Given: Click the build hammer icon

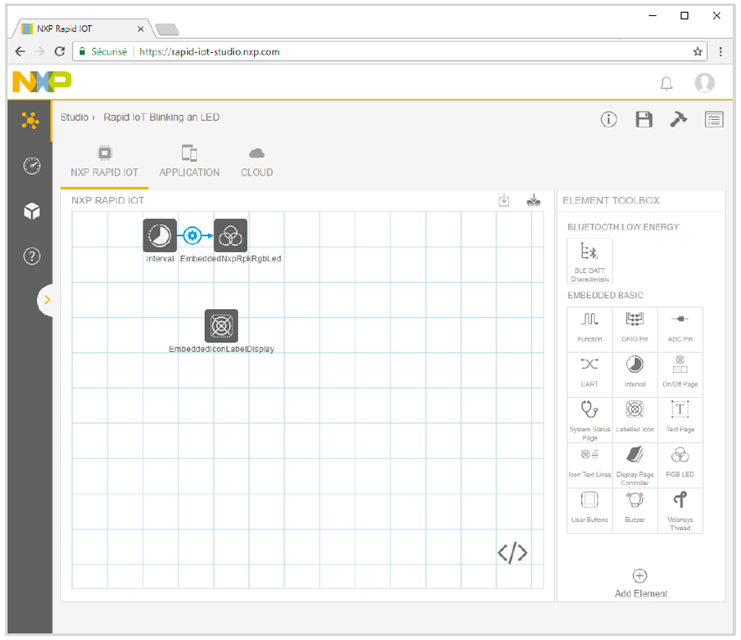Looking at the screenshot, I should tap(678, 119).
